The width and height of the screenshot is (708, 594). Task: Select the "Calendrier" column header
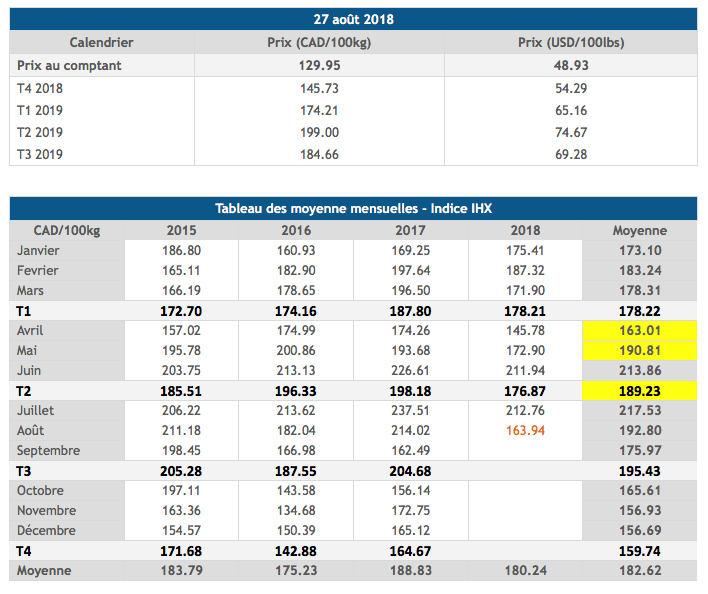(x=101, y=42)
